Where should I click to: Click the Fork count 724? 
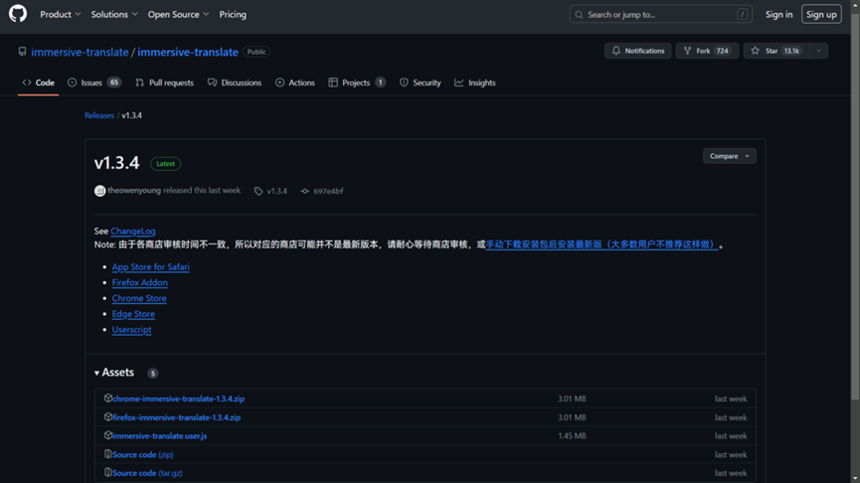(722, 51)
